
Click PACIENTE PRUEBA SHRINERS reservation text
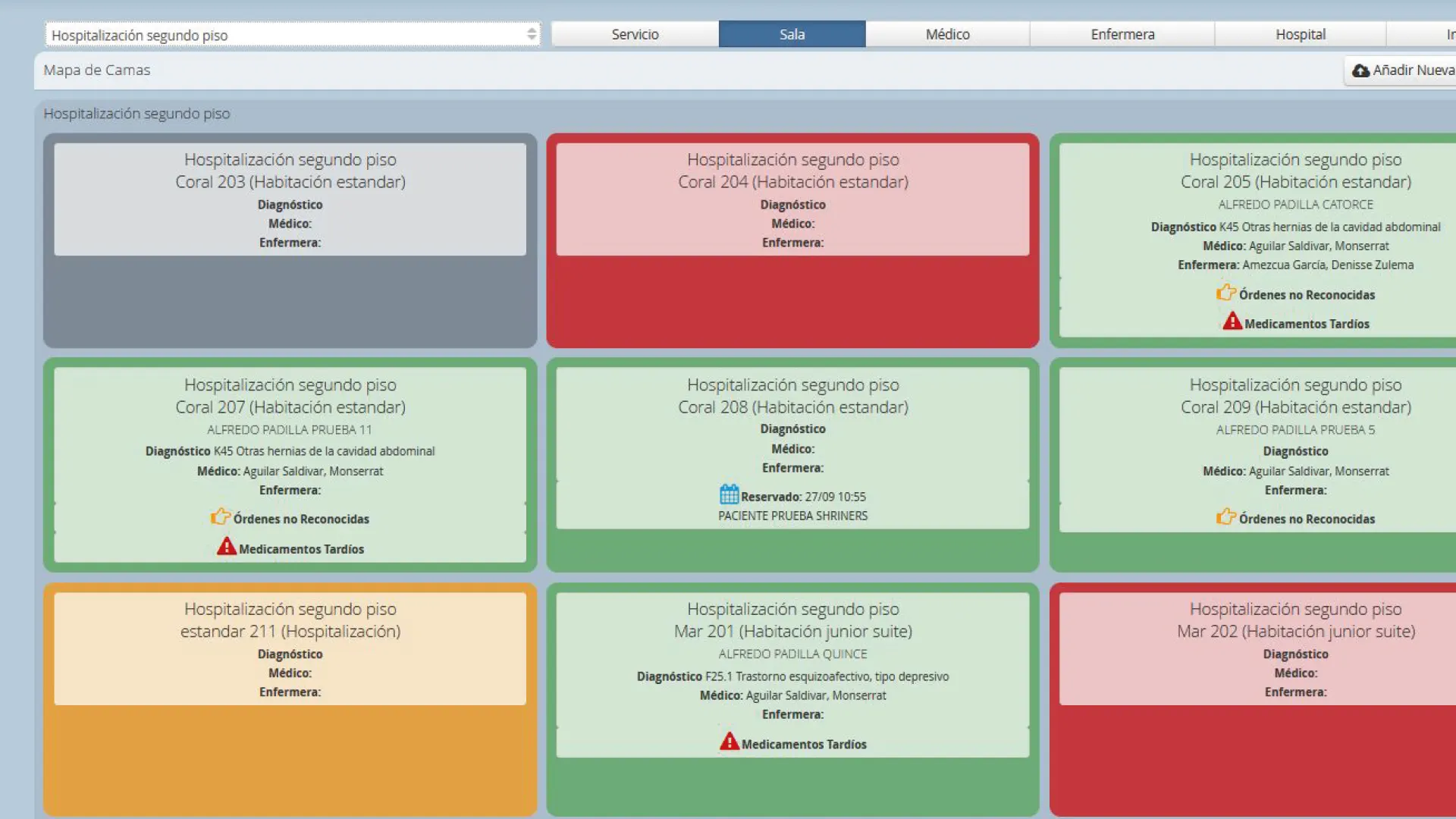pyautogui.click(x=792, y=516)
